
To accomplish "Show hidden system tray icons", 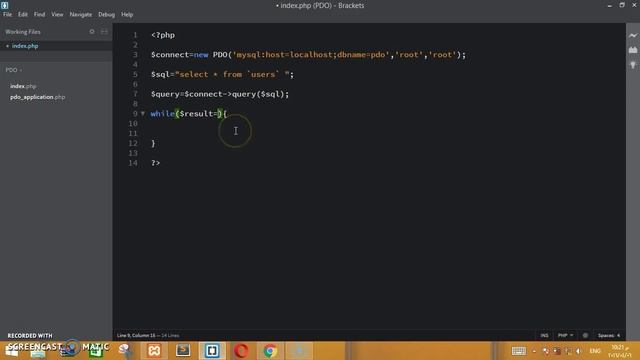I will [534, 351].
